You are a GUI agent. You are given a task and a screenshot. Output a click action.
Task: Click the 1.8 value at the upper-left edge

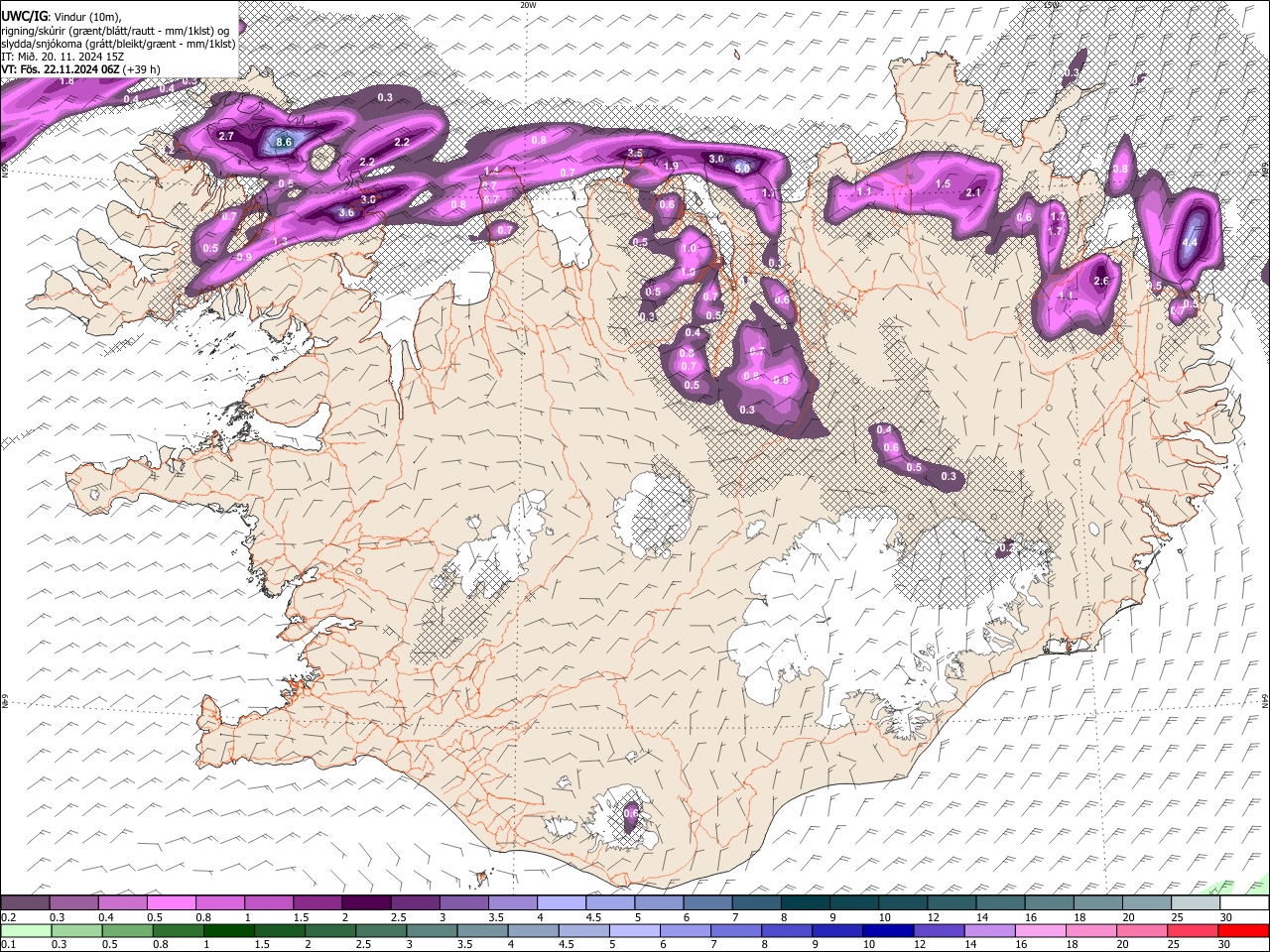(x=66, y=81)
